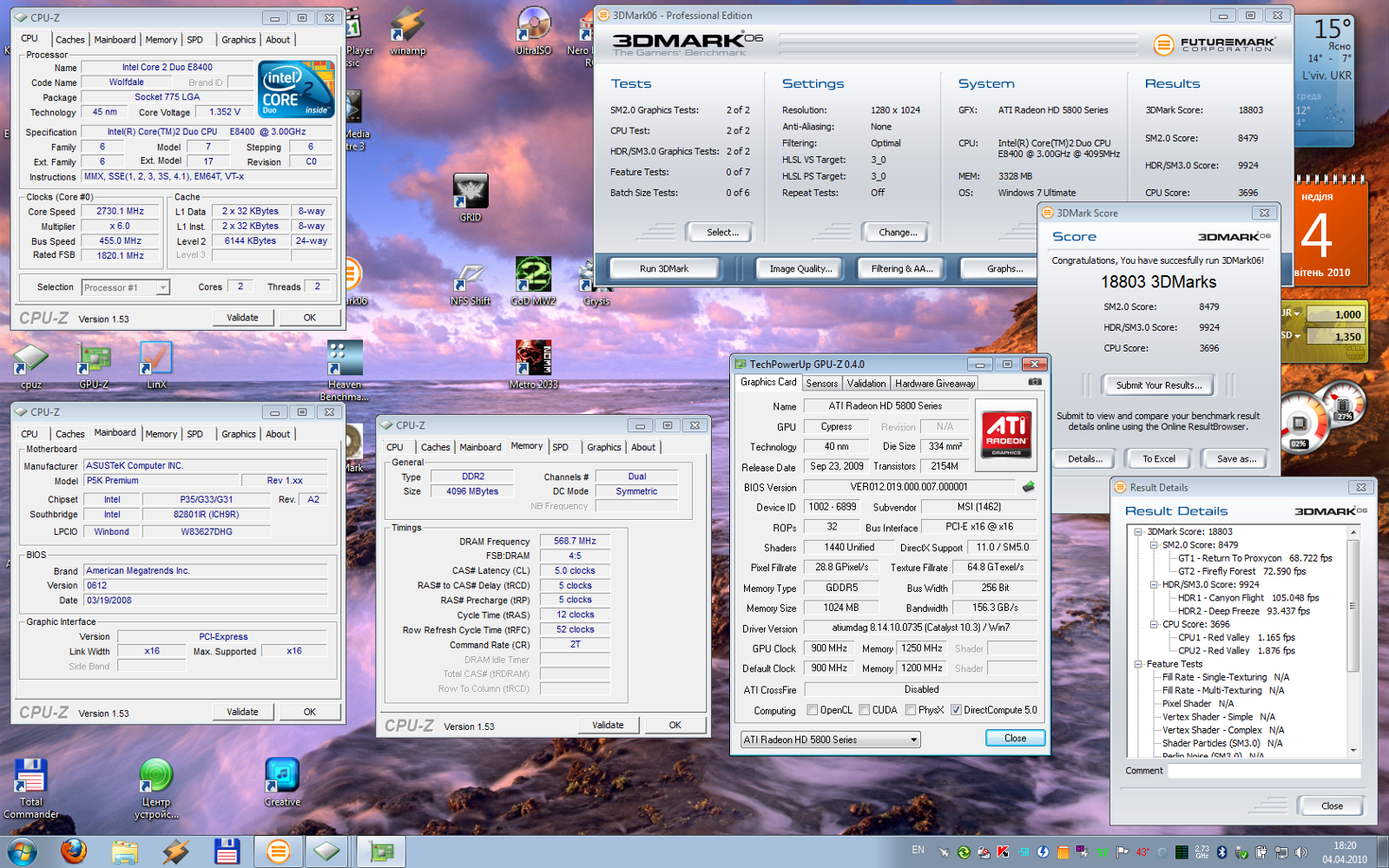Select HDR2 - Deep Freeze row
The height and width of the screenshot is (868, 1389).
(x=1243, y=611)
